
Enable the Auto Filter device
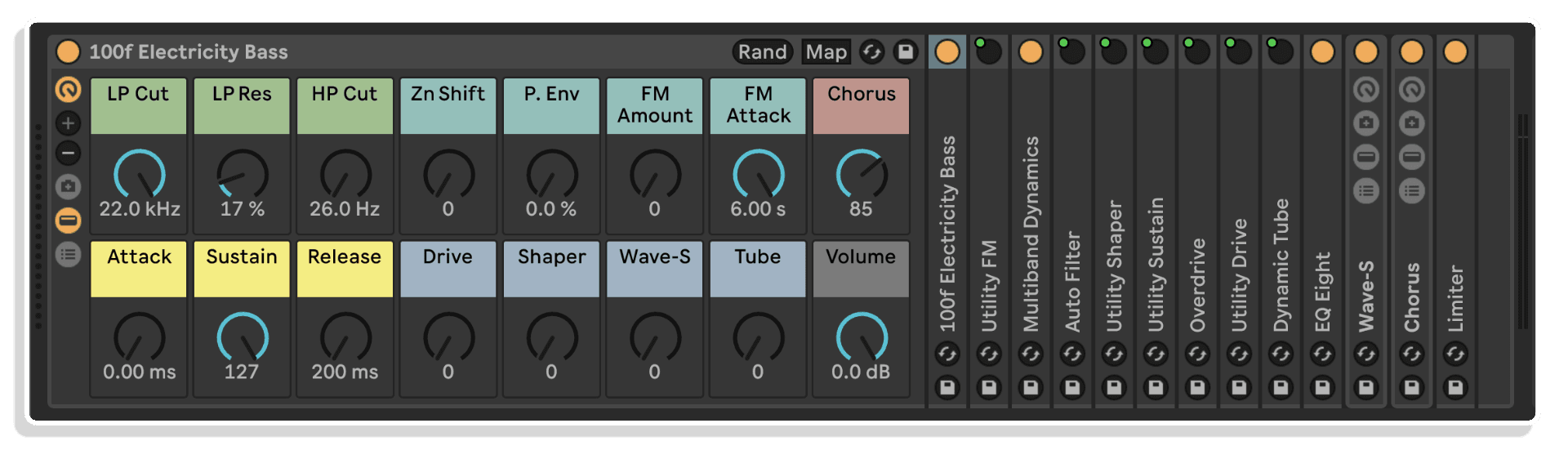(x=1072, y=51)
